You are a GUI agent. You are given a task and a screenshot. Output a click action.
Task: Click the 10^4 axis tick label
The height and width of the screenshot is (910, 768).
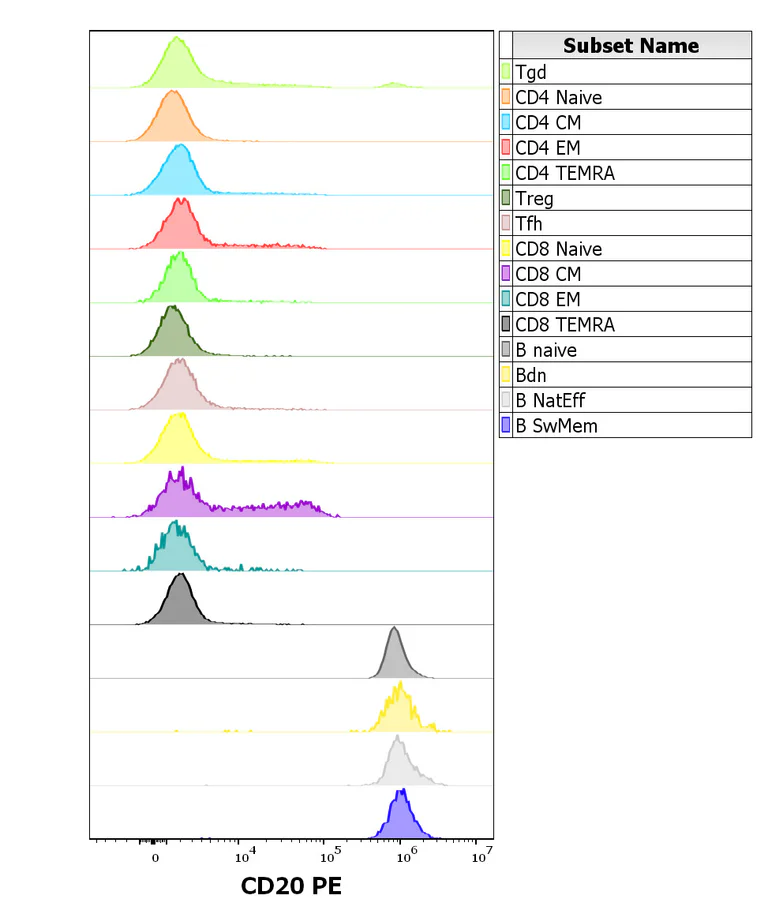tap(245, 855)
